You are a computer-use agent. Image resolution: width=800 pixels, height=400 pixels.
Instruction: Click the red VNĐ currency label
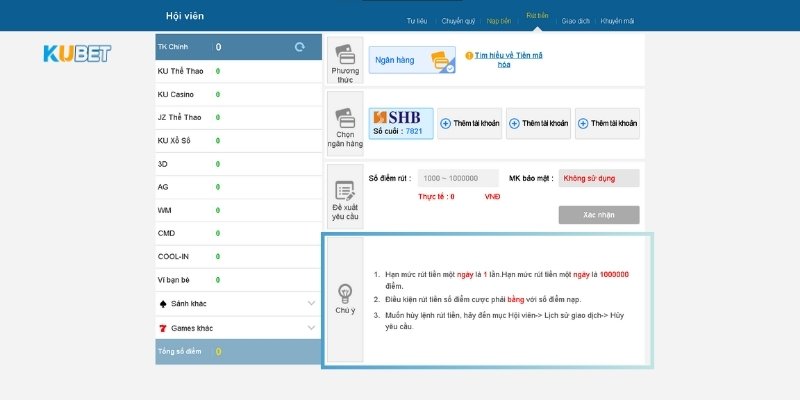492,196
